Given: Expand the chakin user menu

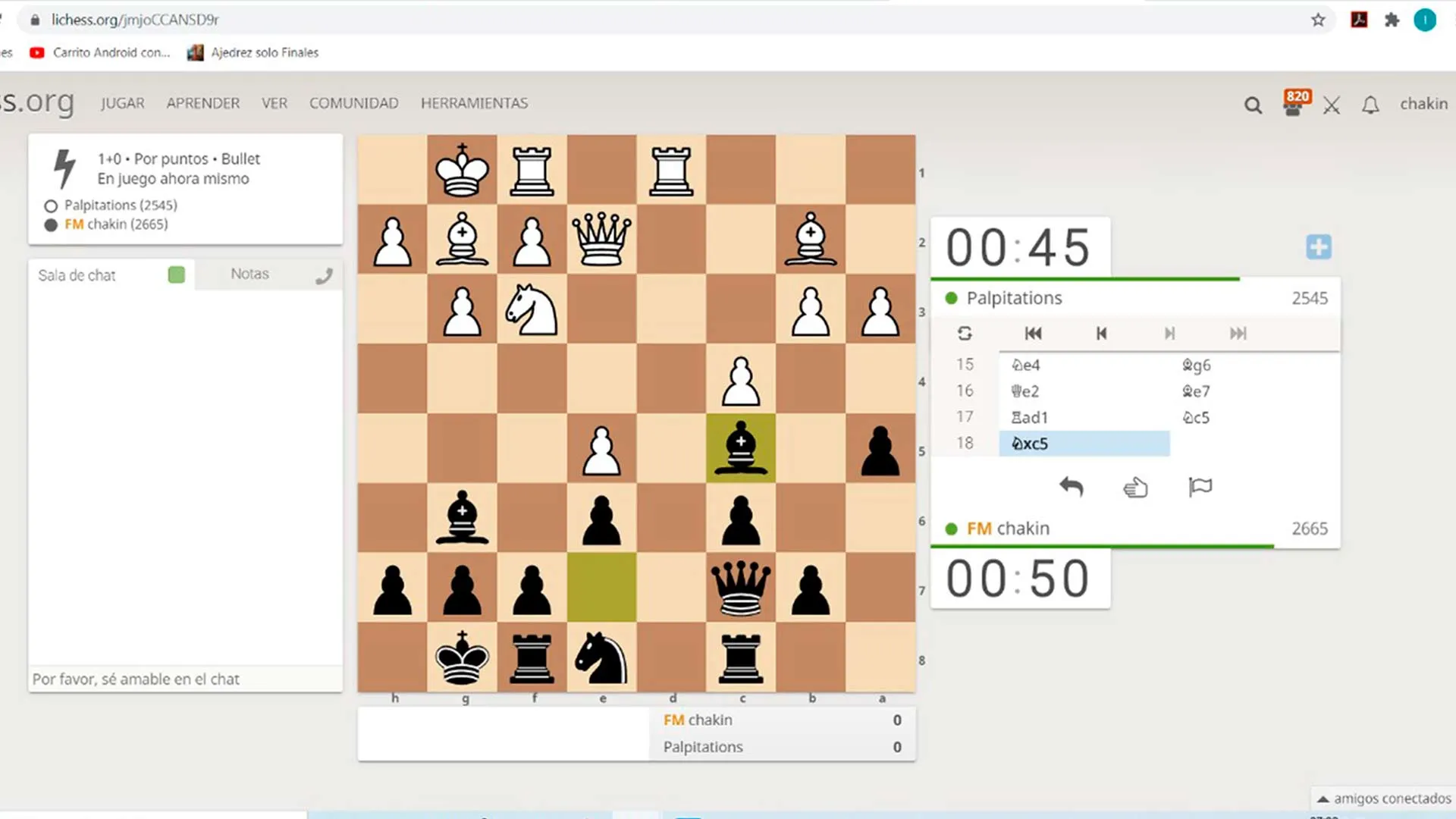Looking at the screenshot, I should click(x=1423, y=104).
